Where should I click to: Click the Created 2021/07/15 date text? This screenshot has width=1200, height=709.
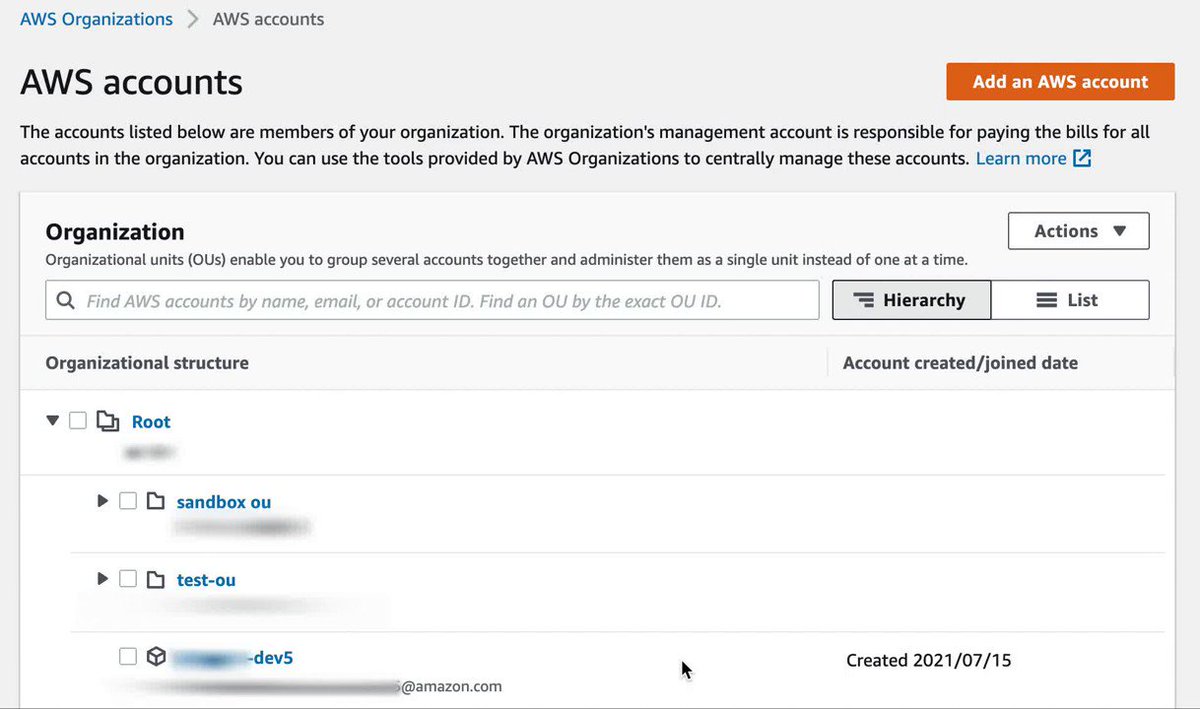click(x=929, y=660)
